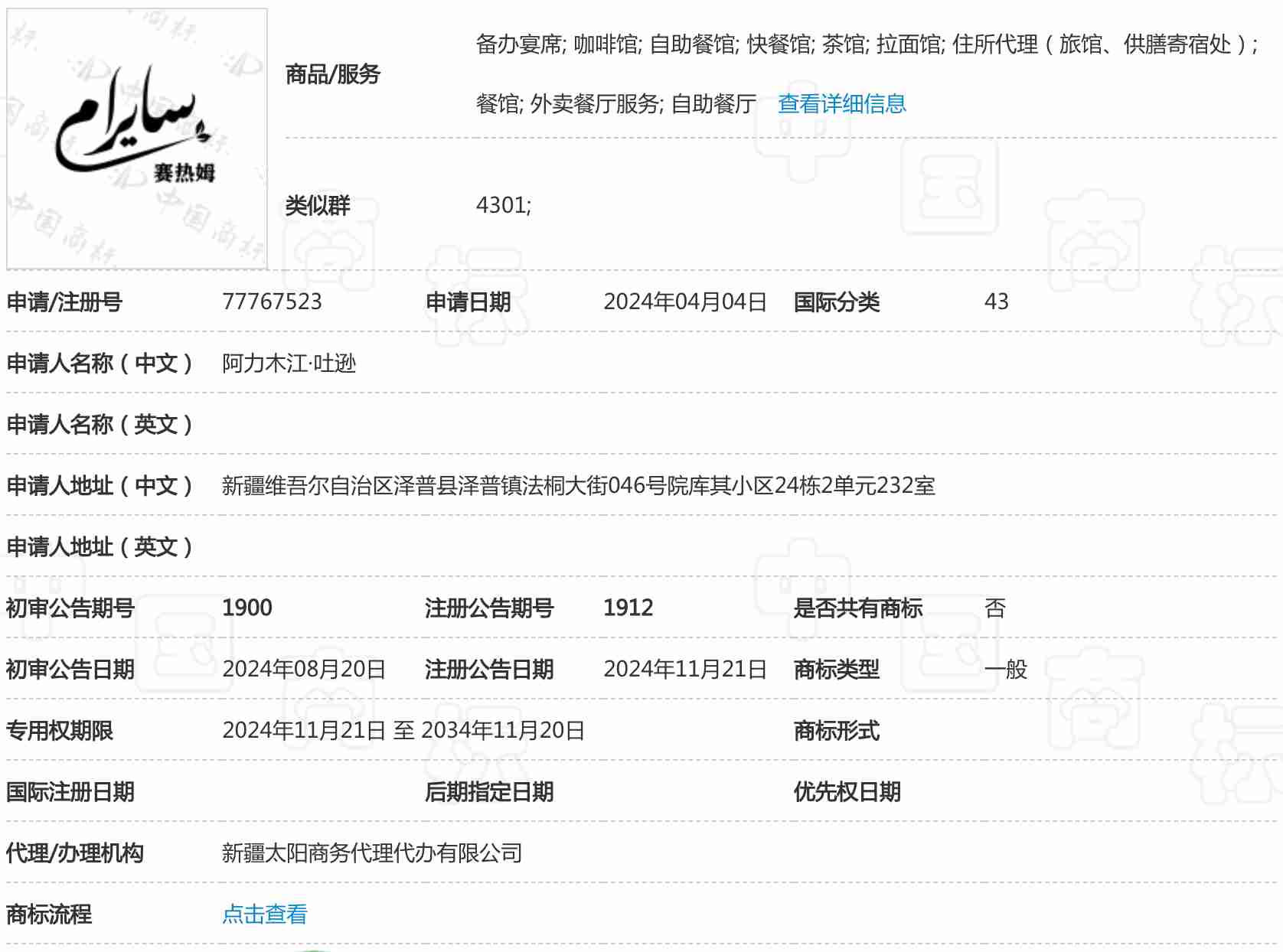Click the similar group code 4301

(x=503, y=205)
